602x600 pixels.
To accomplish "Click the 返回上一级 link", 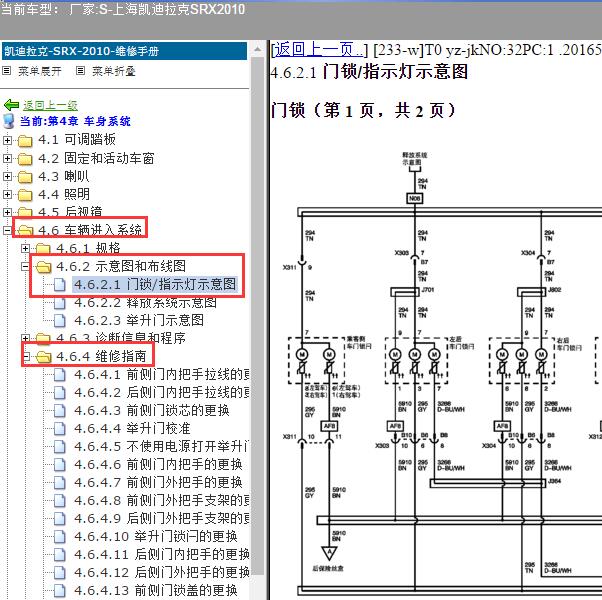I will pos(50,105).
